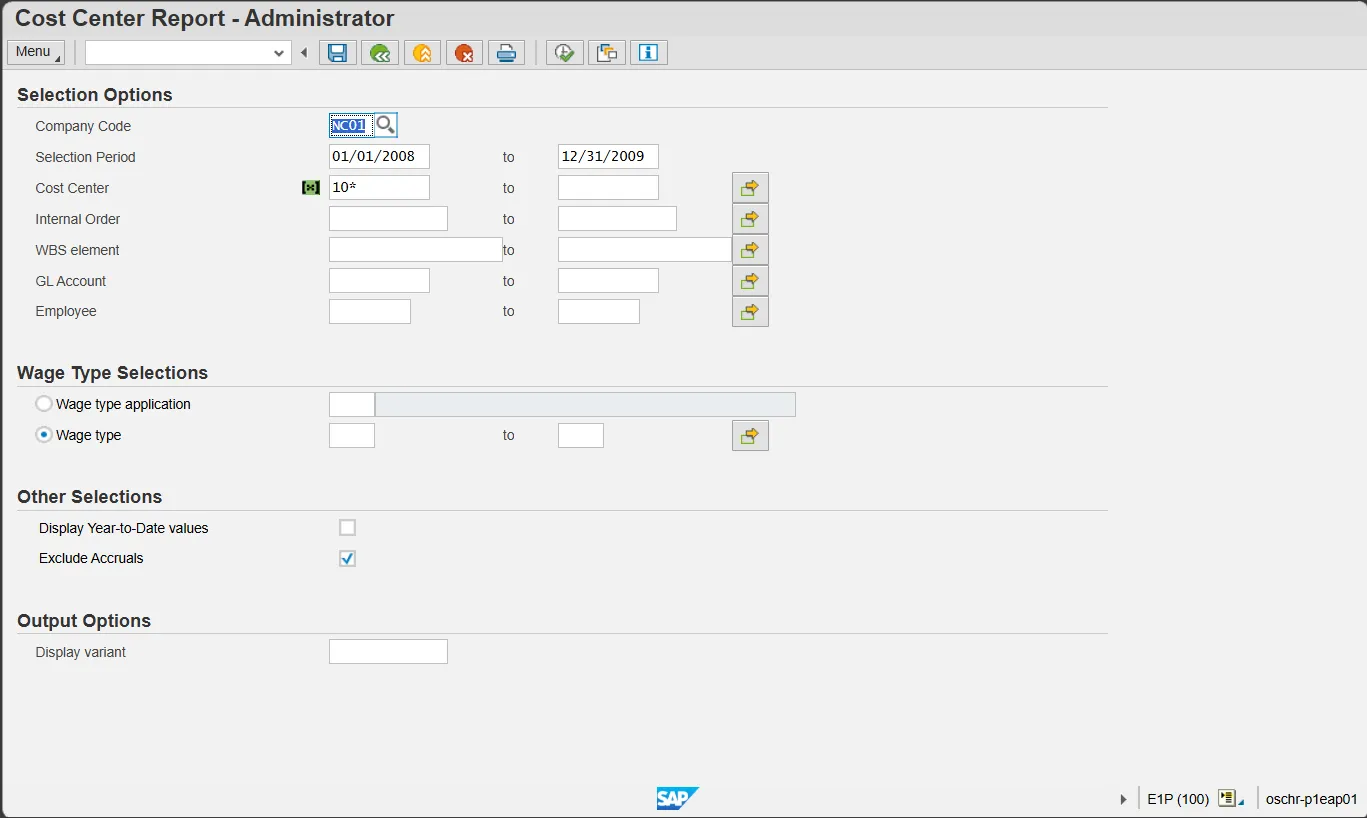Viewport: 1367px width, 818px height.
Task: Click the oschr-p1eap01 server name
Action: [1311, 799]
